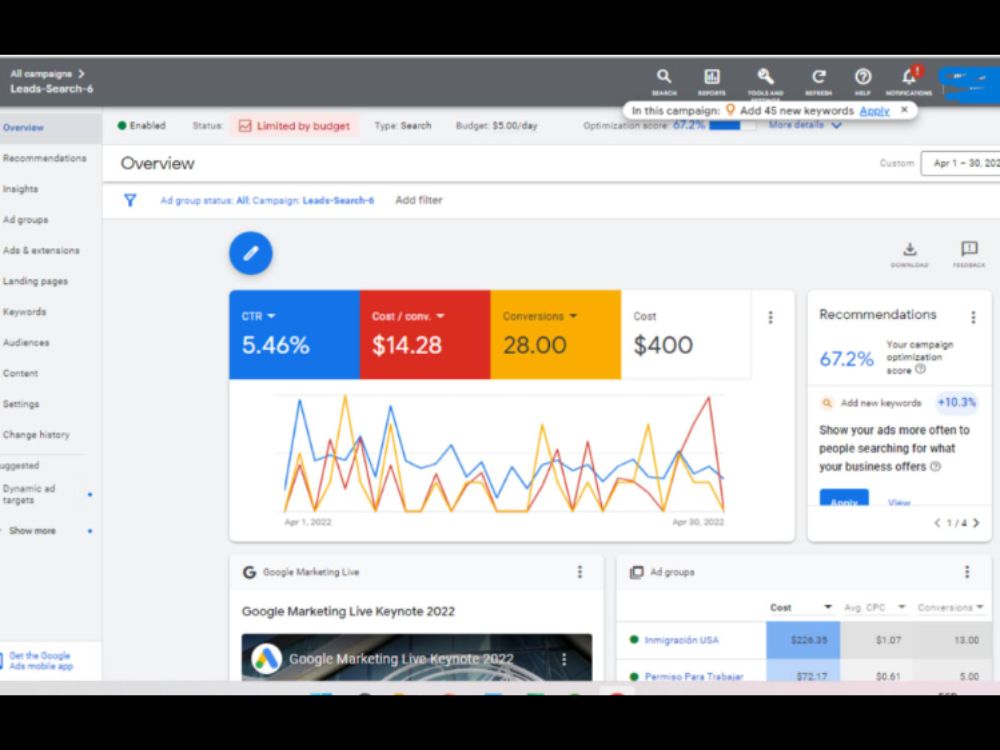Image resolution: width=1000 pixels, height=750 pixels.
Task: Click the Apply link in keywords popup
Action: 874,110
